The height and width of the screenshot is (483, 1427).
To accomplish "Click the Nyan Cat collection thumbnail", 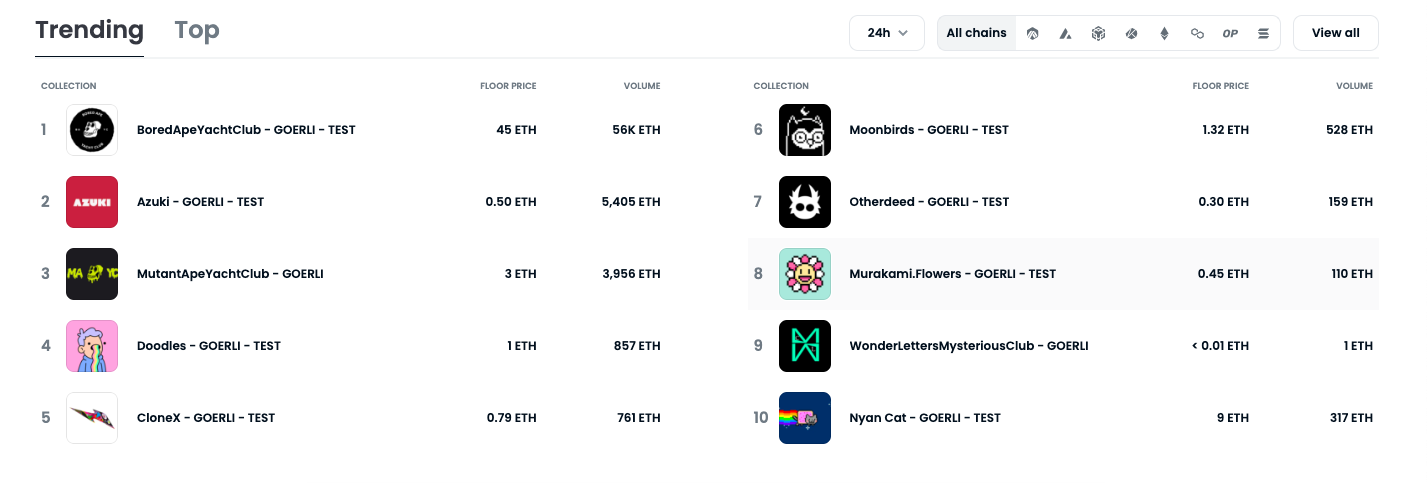I will 805,418.
